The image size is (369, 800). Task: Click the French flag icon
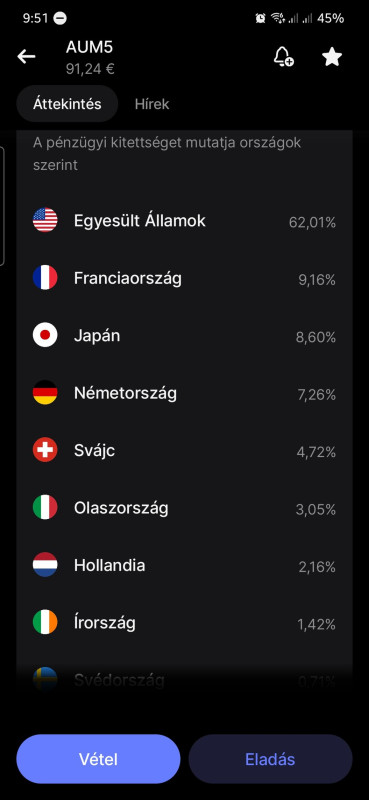click(45, 278)
